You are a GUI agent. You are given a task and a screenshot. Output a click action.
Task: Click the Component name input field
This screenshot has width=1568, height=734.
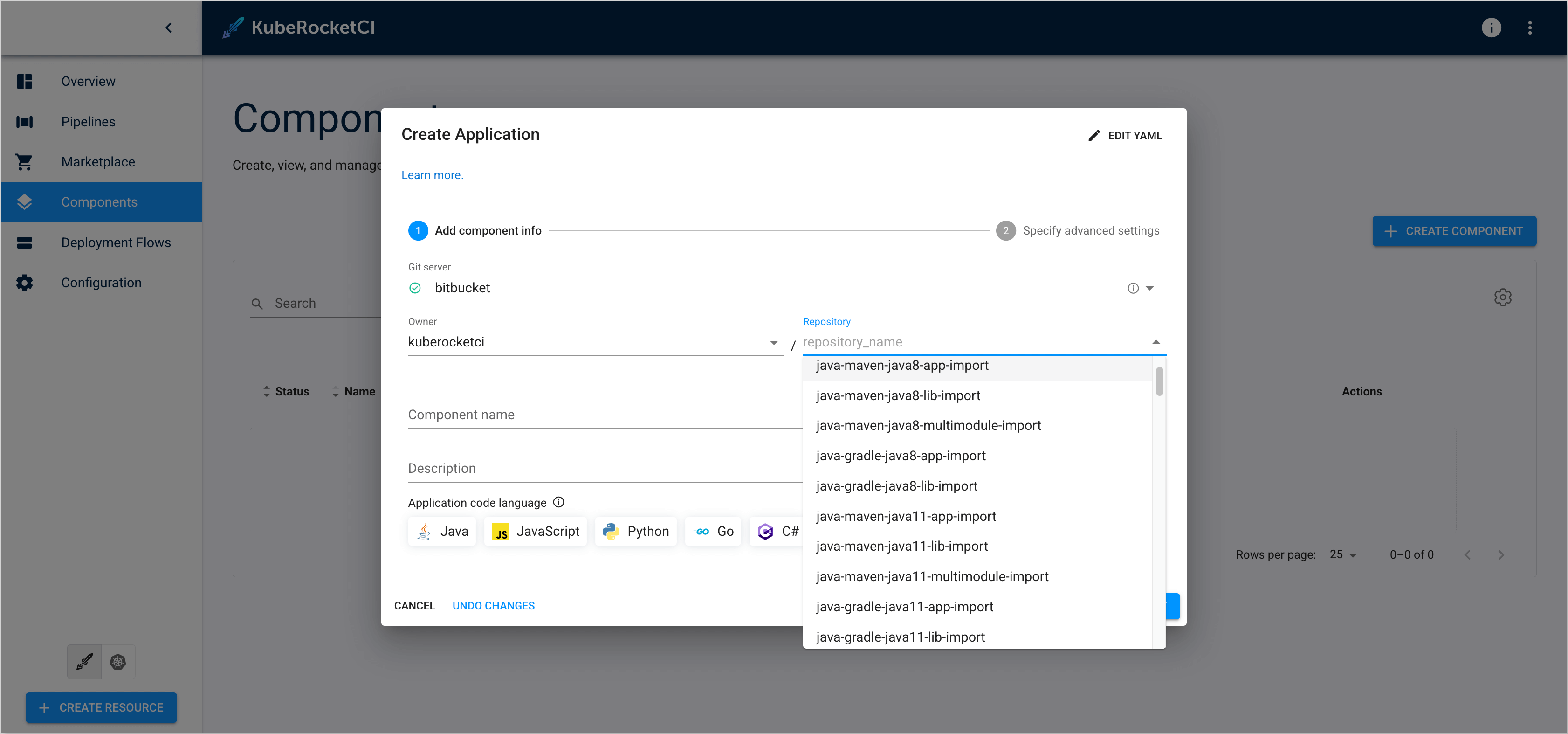(603, 415)
